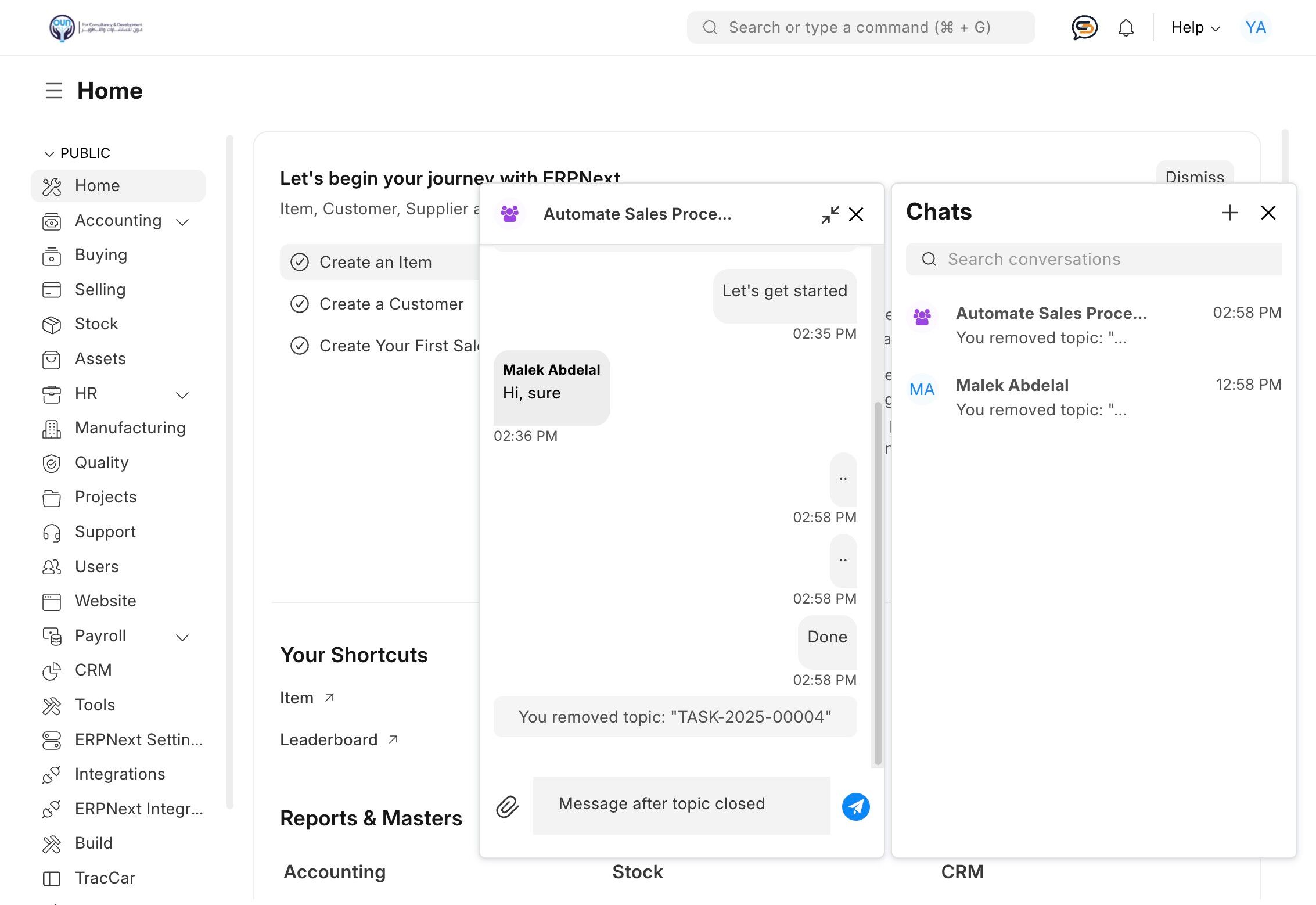Toggle the sidebar hamburger menu icon
The width and height of the screenshot is (1316, 905).
[x=53, y=91]
